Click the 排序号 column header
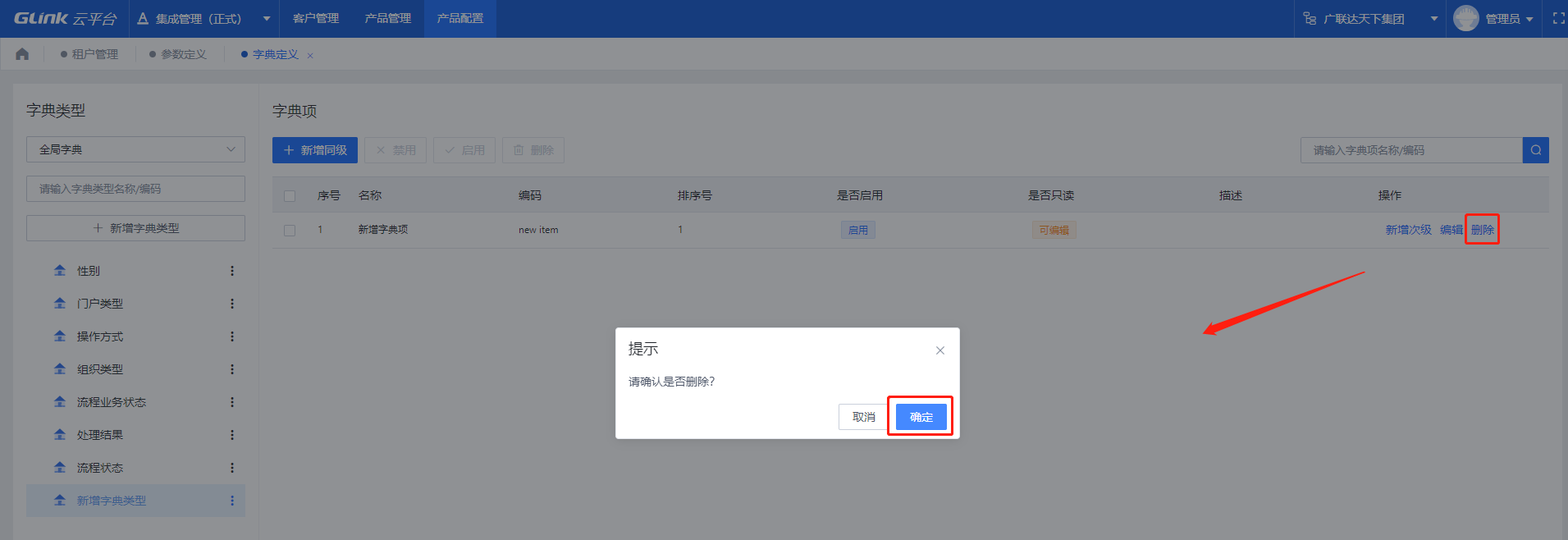 click(x=695, y=195)
